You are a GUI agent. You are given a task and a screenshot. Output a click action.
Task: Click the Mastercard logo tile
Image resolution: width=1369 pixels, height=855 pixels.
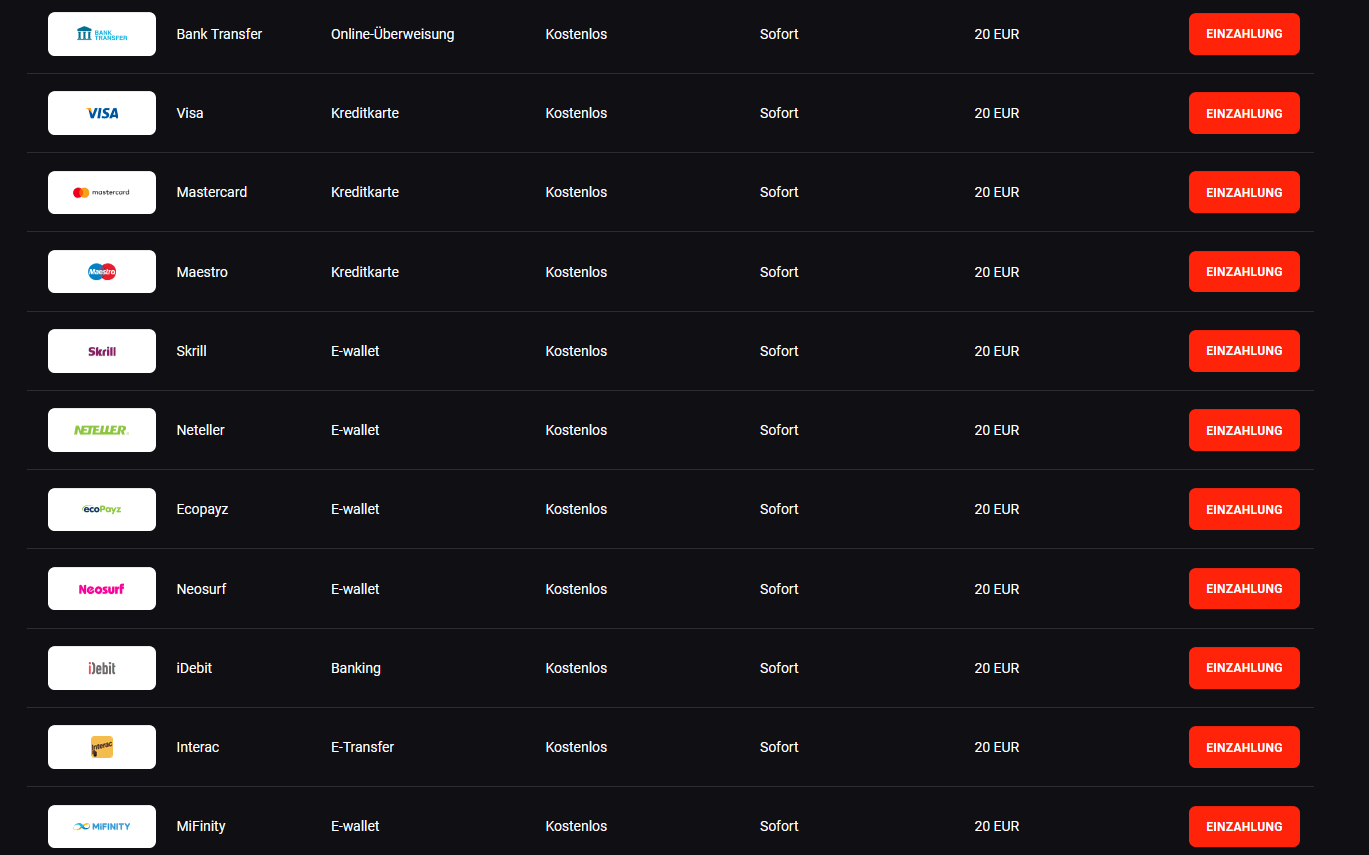point(102,192)
